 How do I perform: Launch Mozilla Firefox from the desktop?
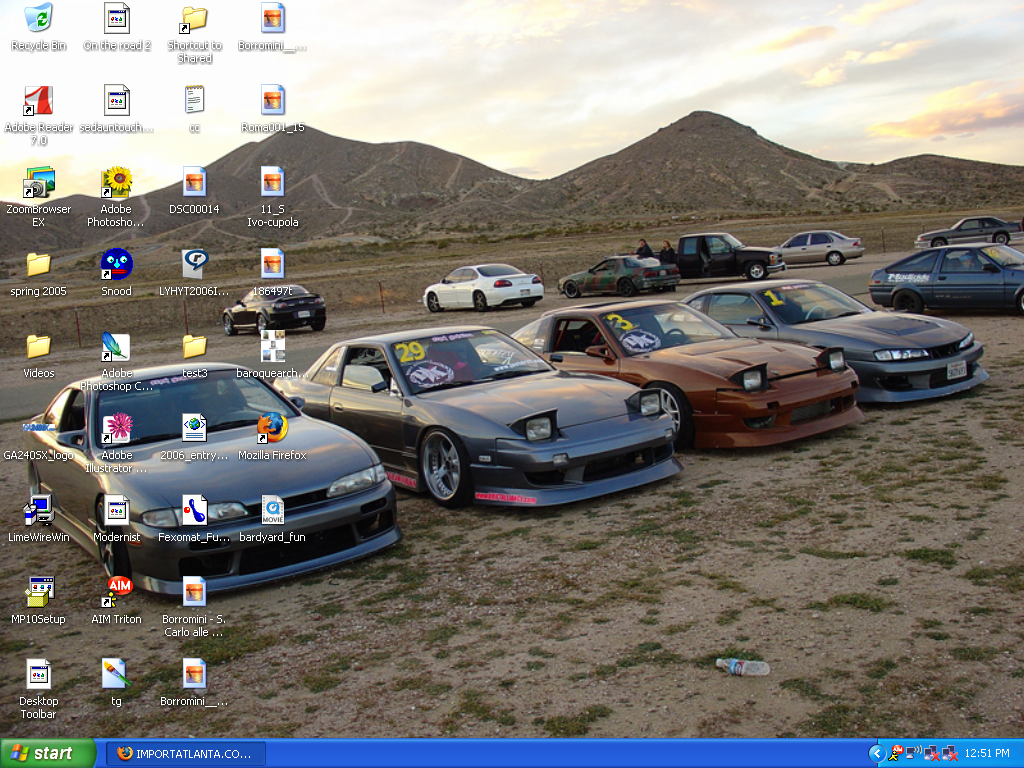pos(272,428)
